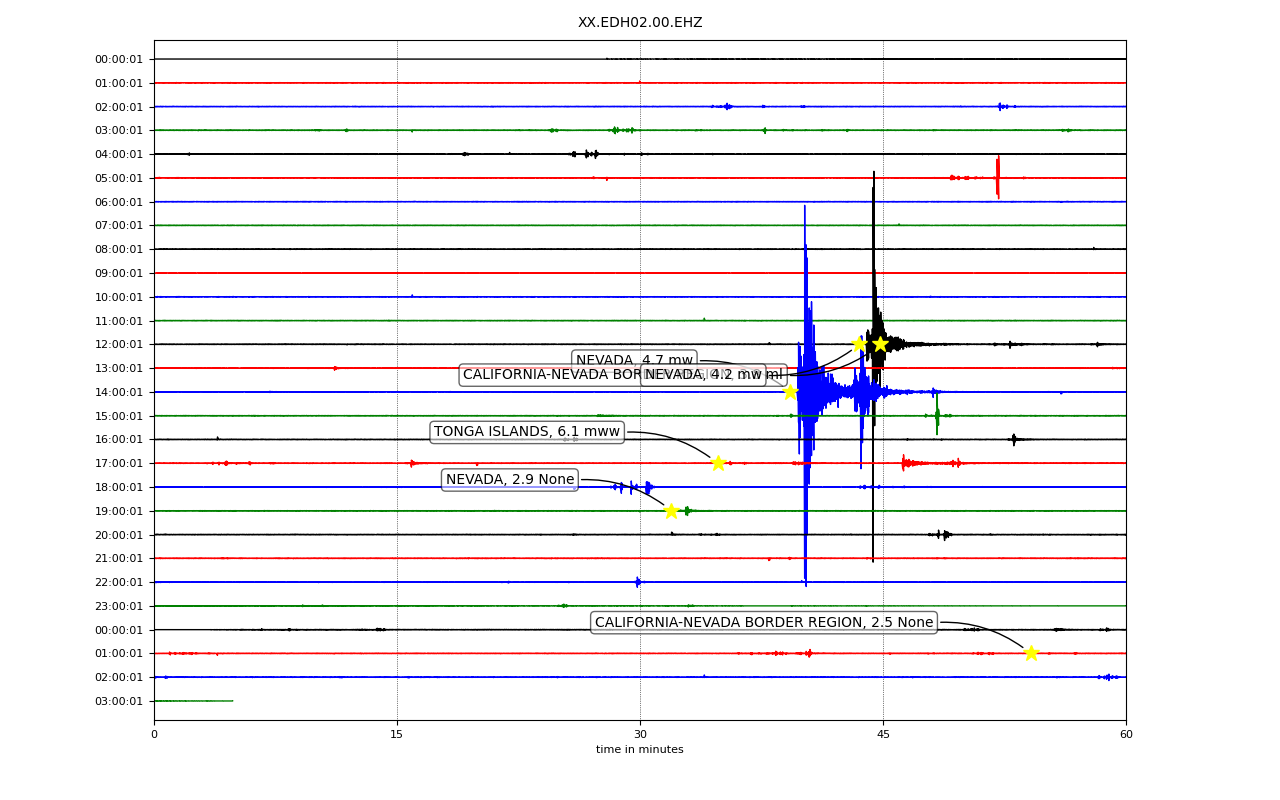The image size is (1280, 800).
Task: Select the 23:00:01 trace label
Action: [x=119, y=606]
